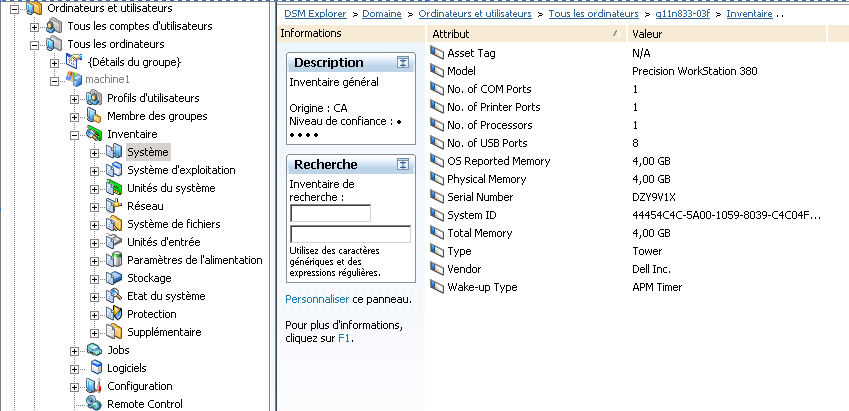Expand Tous les comptes d'utilisateurs node

[x=34, y=27]
